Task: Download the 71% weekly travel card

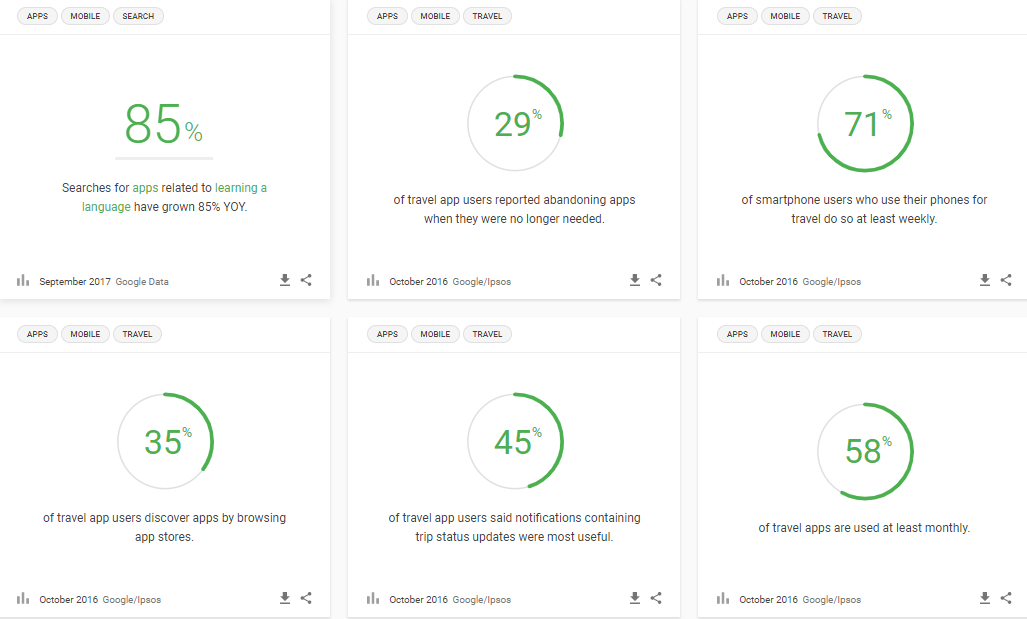Action: (x=984, y=280)
